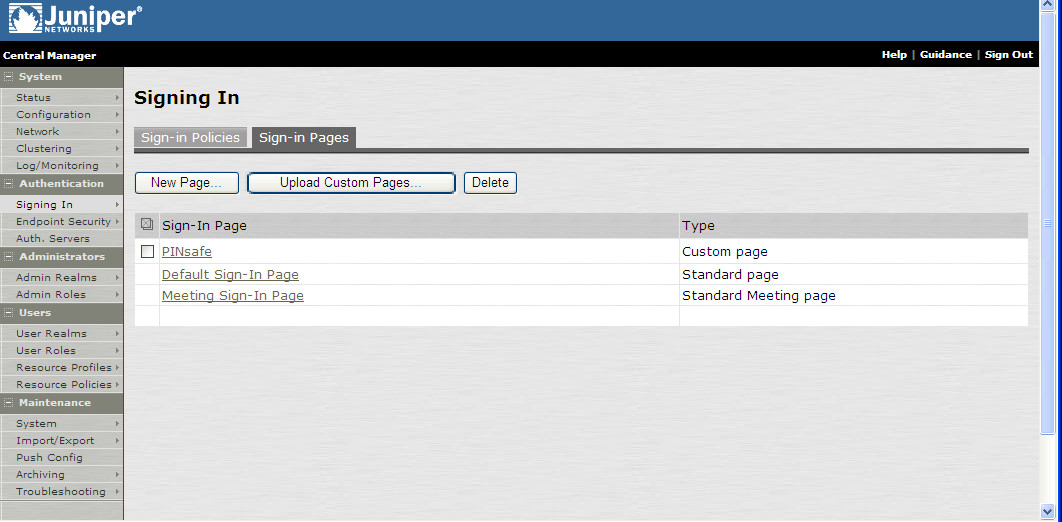Collapse the System section header
This screenshot has width=1062, height=522.
[40, 77]
